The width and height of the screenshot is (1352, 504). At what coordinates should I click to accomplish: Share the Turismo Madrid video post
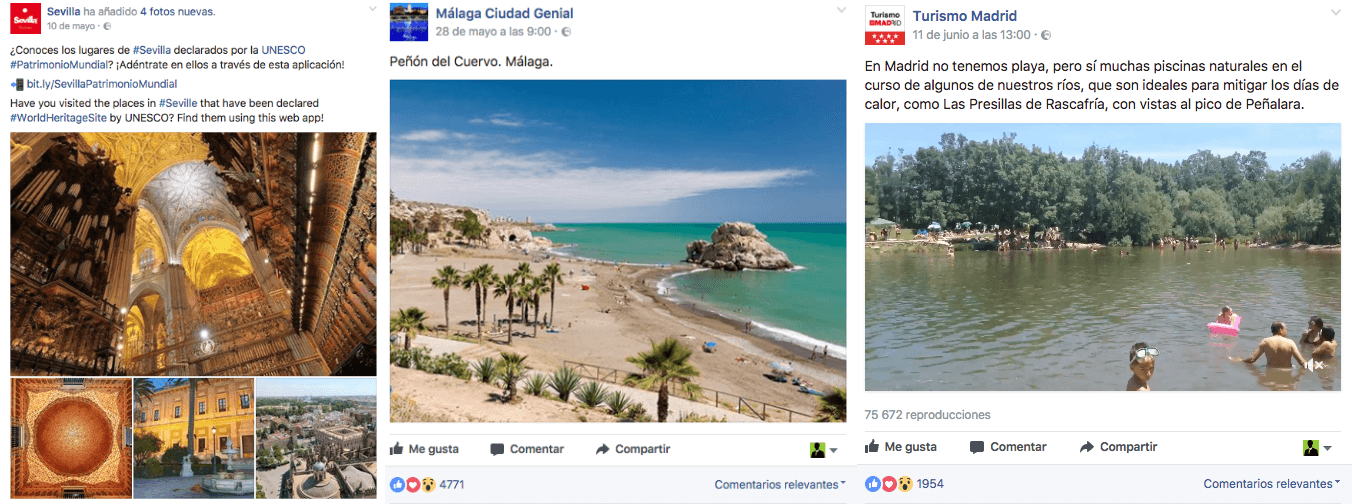click(1119, 447)
